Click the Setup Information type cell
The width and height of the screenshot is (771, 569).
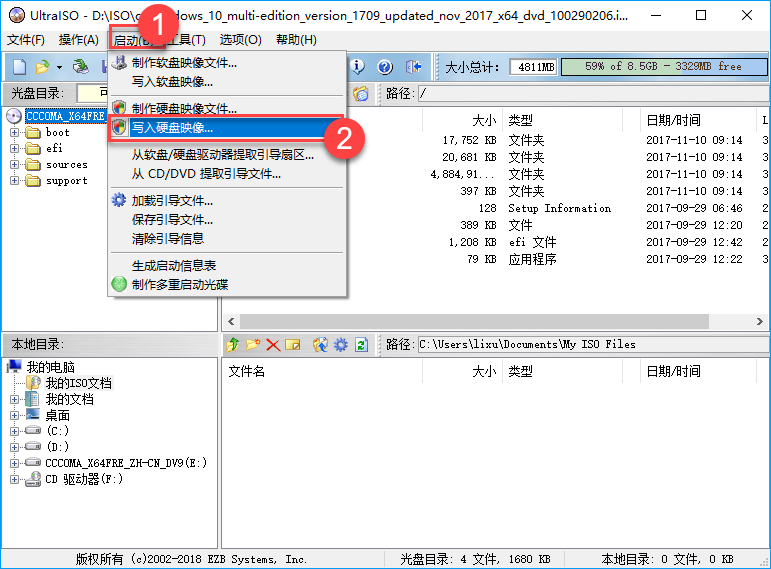coord(560,208)
